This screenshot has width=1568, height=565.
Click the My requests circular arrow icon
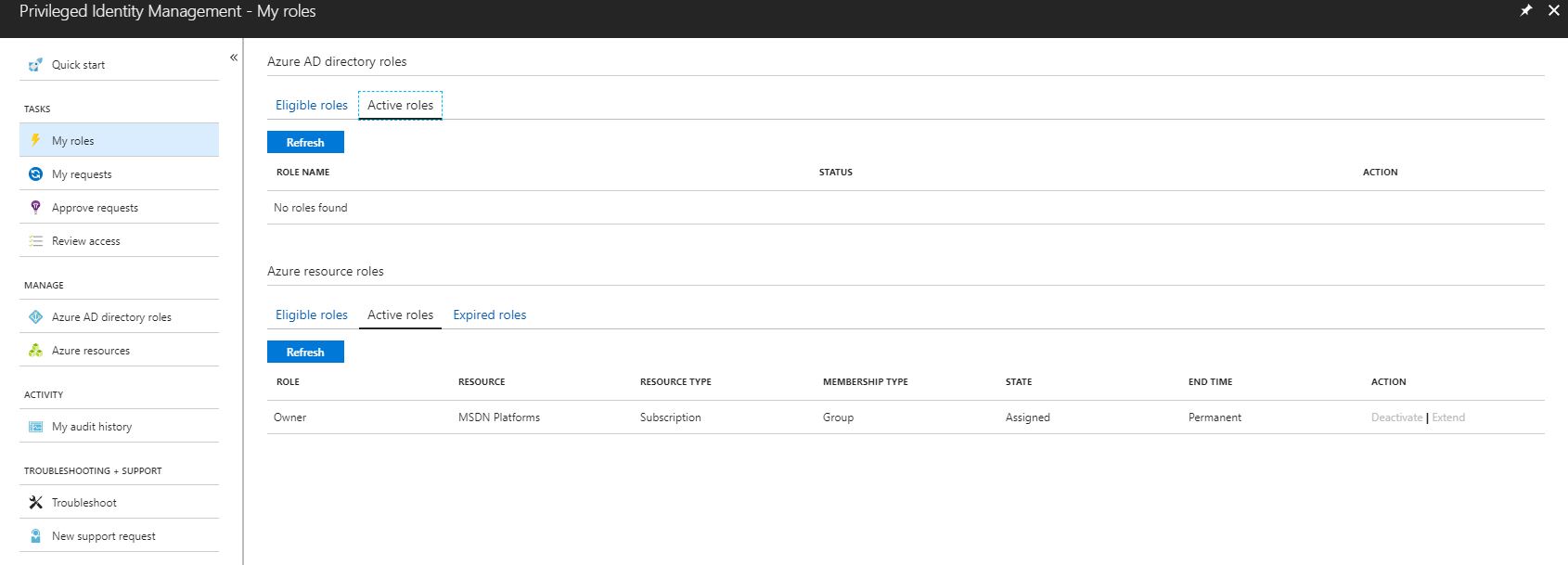(x=35, y=174)
